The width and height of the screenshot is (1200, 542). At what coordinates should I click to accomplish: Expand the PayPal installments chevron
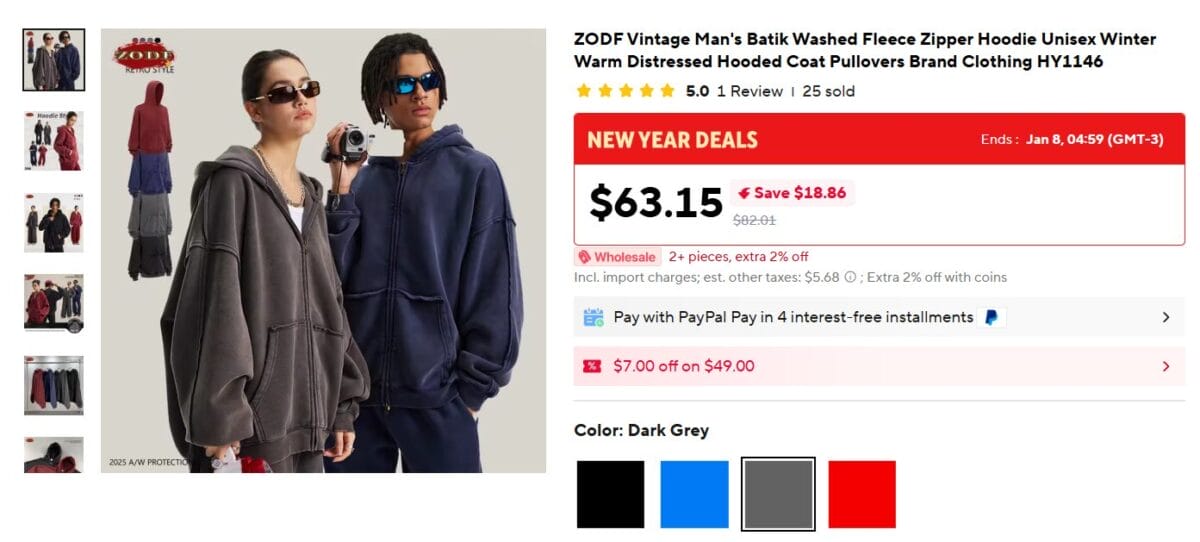(x=1165, y=317)
